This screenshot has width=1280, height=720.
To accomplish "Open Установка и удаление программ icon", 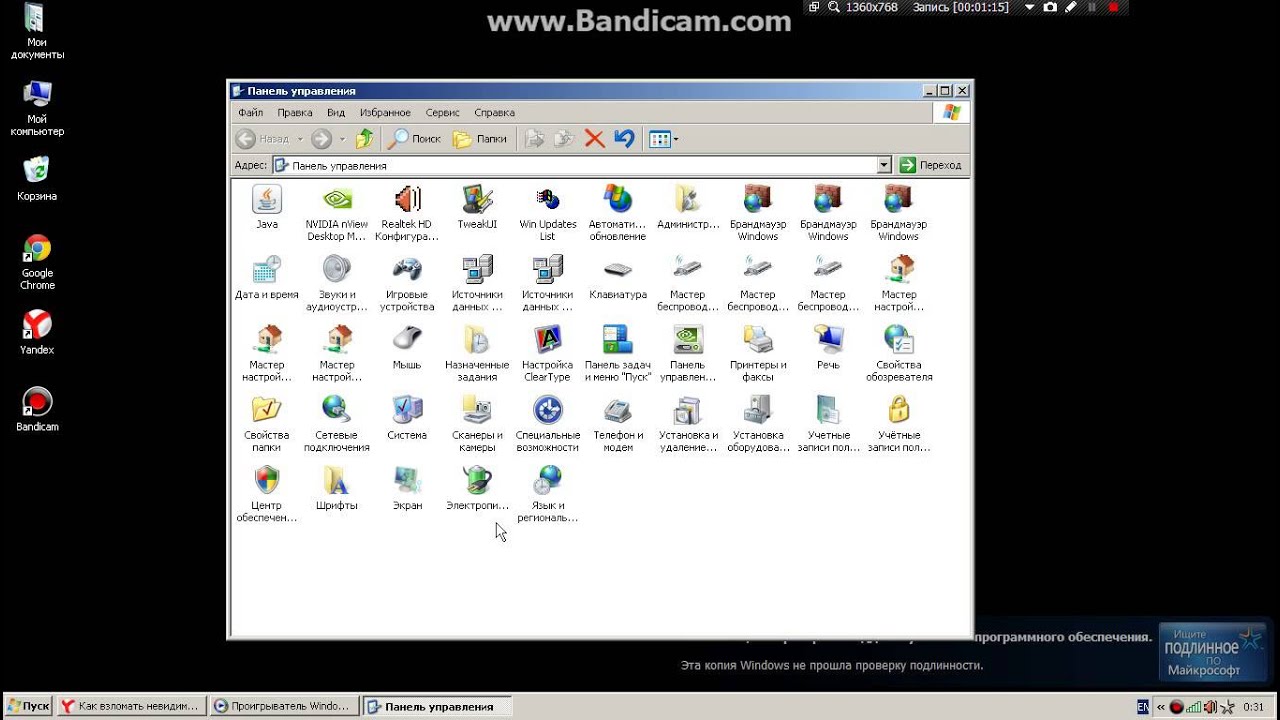I will pyautogui.click(x=688, y=423).
